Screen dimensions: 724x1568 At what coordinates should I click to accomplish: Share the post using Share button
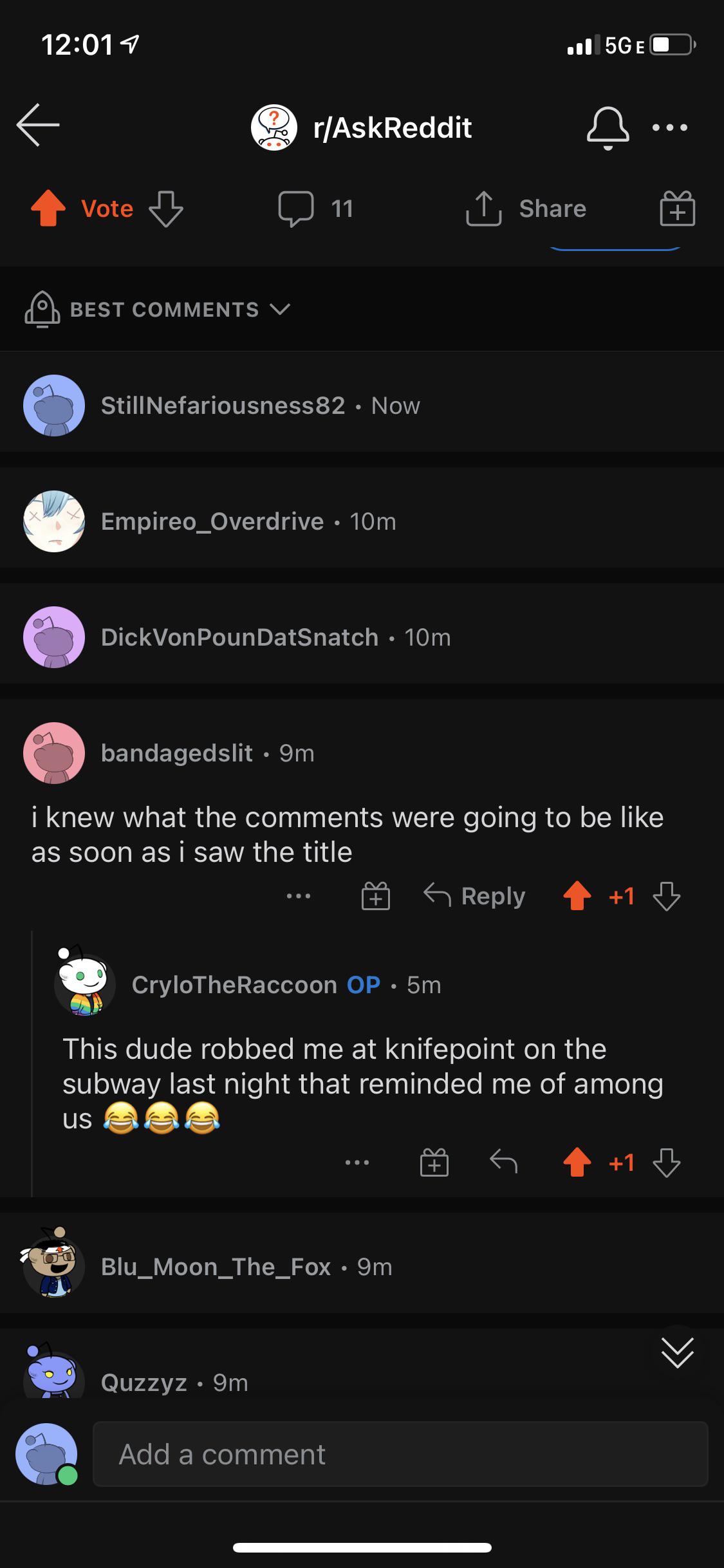[526, 209]
